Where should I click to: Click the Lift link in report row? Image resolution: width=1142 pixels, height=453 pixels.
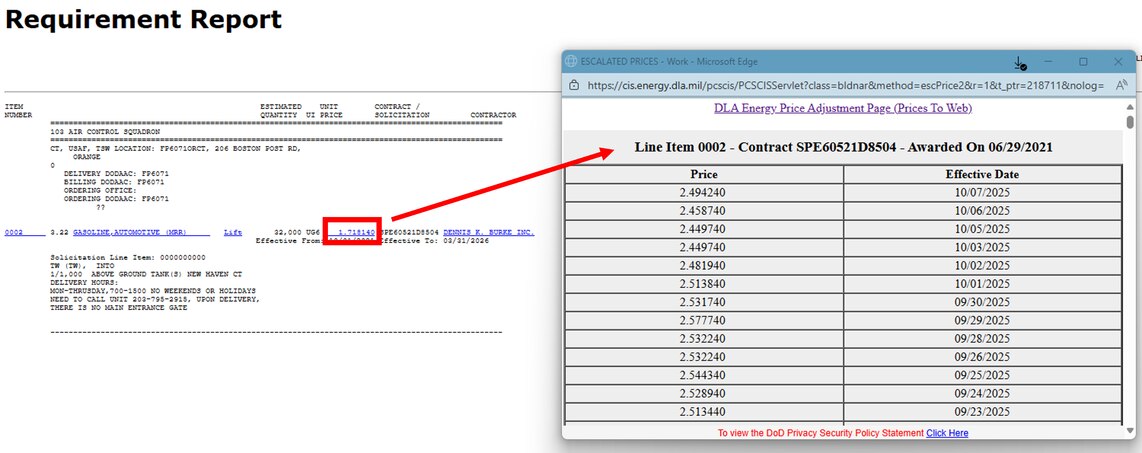(x=232, y=232)
